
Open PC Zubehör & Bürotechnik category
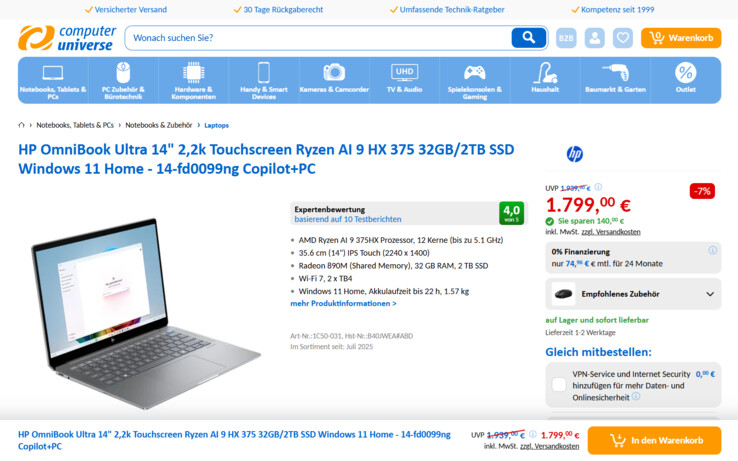tap(123, 81)
